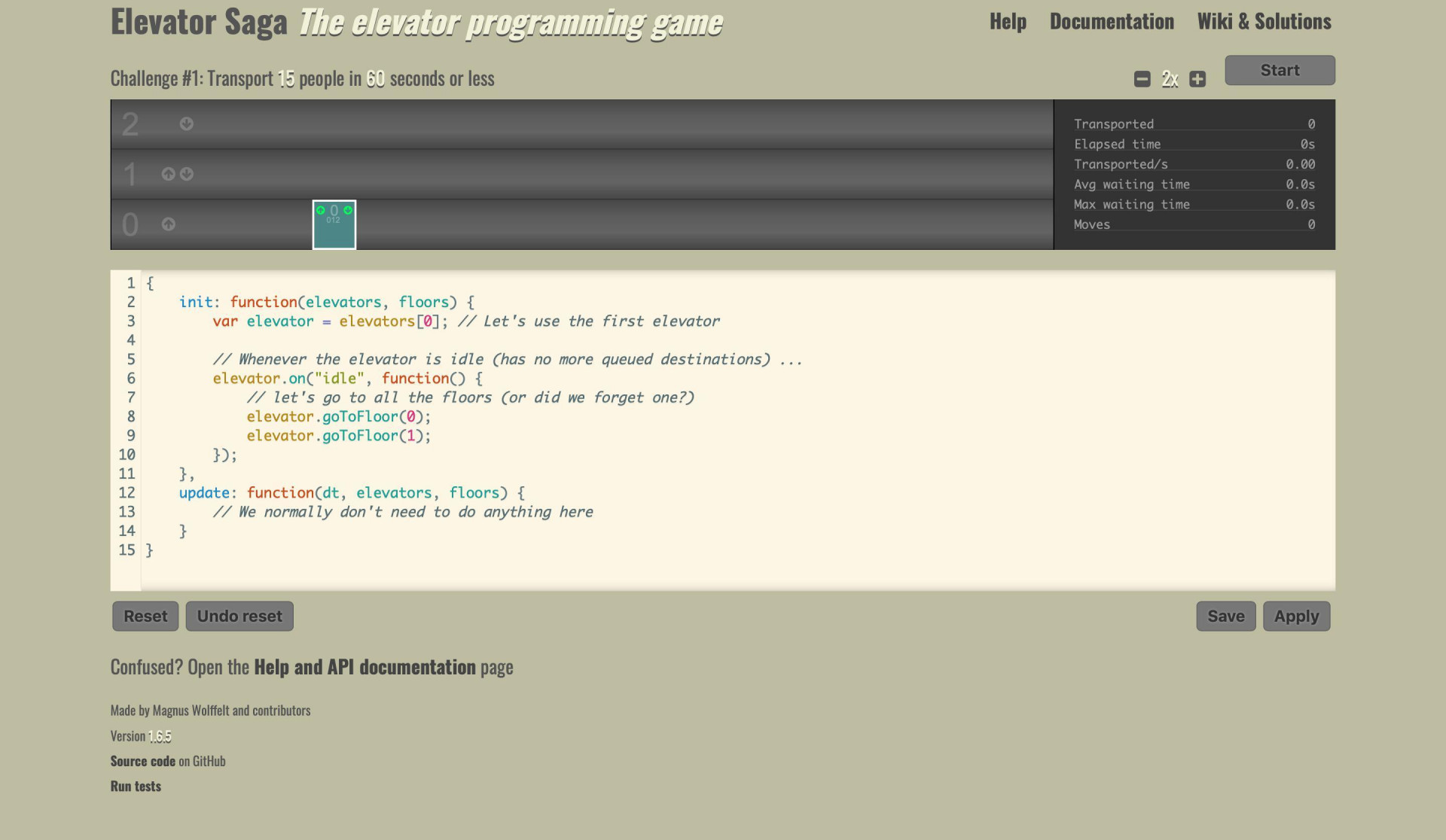Click the Max waiting time stat
The height and width of the screenshot is (840, 1446).
[x=1194, y=204]
